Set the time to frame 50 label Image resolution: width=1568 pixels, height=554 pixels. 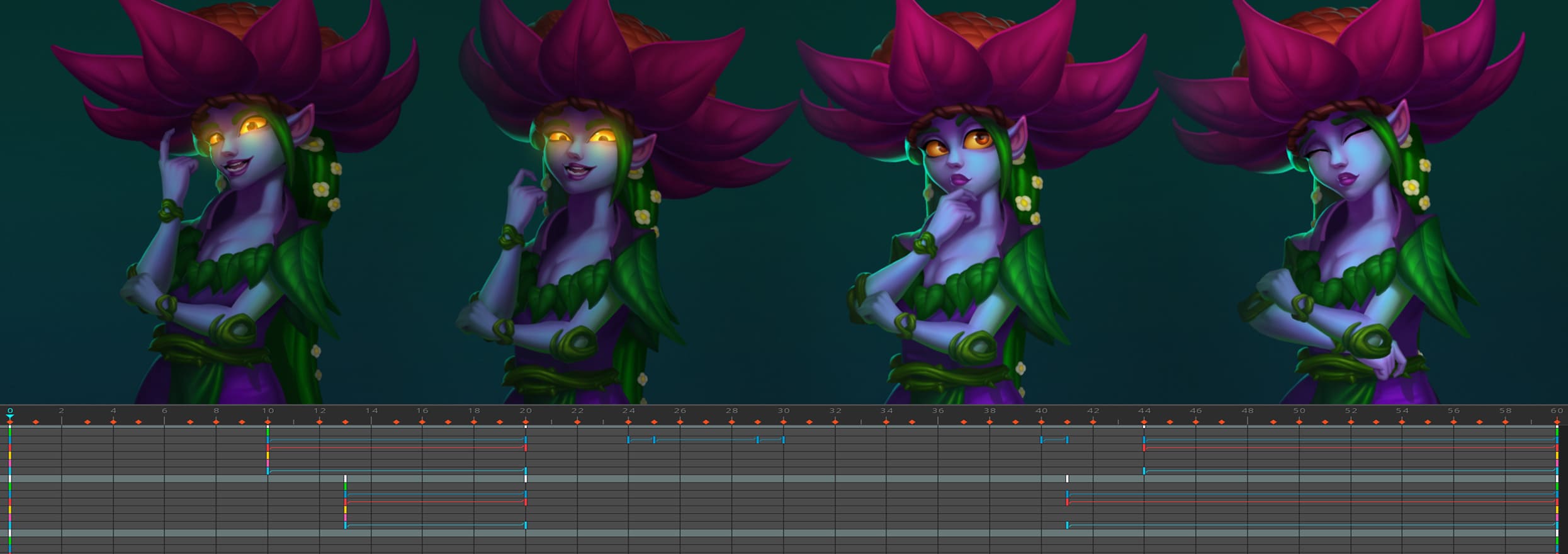coord(1299,410)
